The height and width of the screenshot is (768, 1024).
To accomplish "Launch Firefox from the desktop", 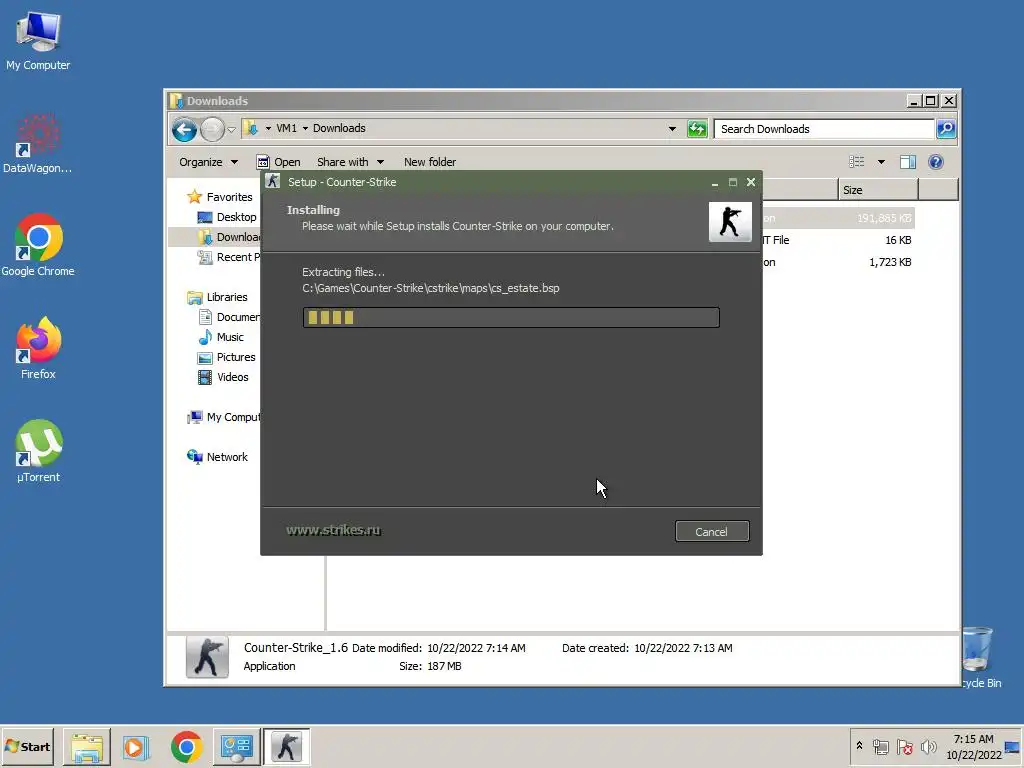I will [x=38, y=348].
